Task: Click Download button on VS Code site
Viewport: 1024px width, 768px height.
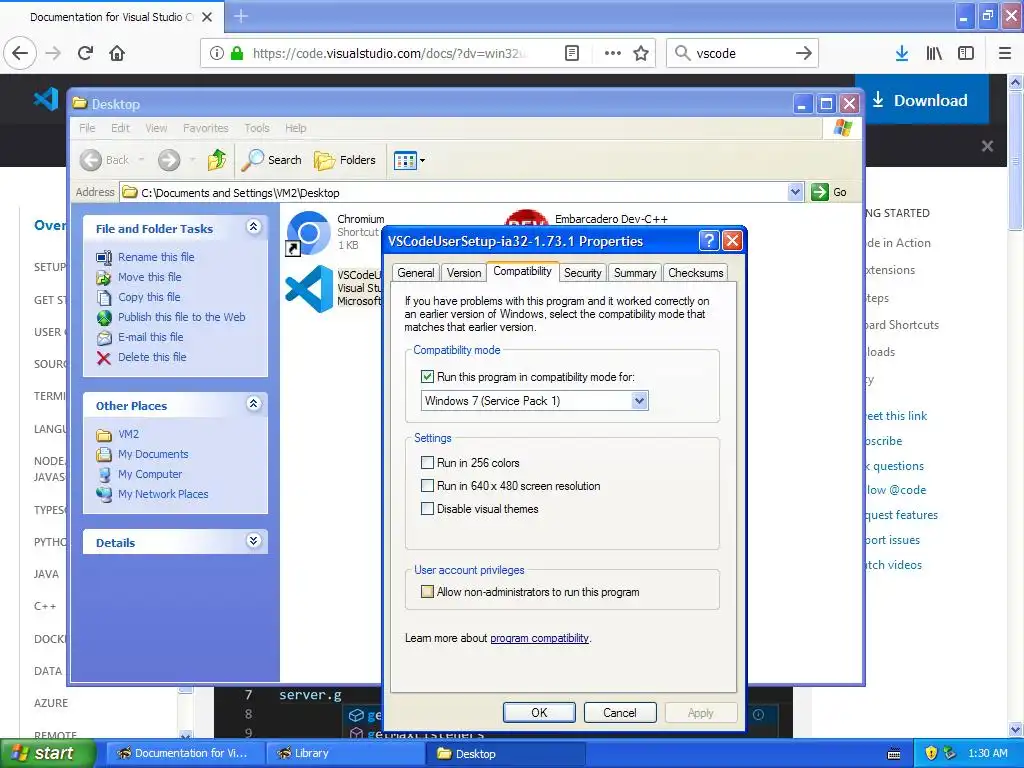Action: tap(921, 100)
